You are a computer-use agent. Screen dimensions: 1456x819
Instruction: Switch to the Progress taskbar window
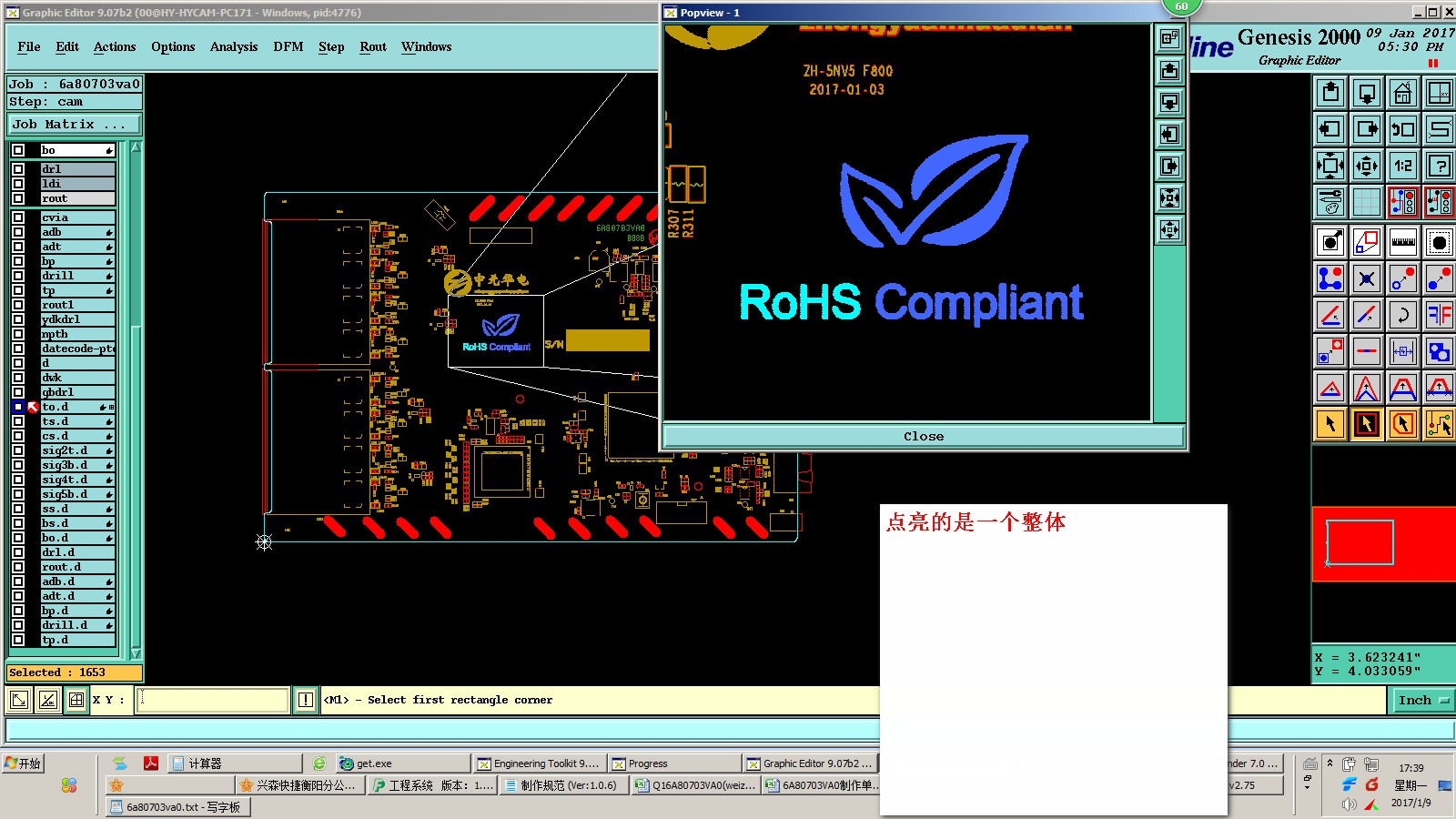(674, 763)
